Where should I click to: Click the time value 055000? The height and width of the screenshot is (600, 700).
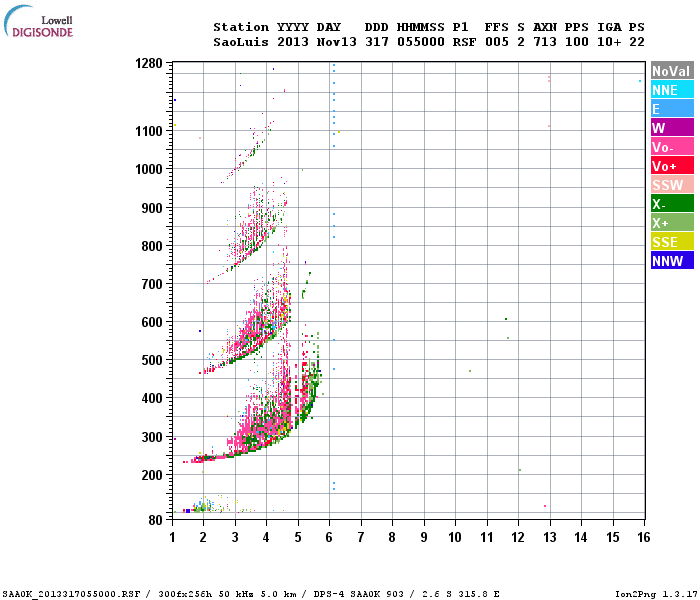[x=421, y=42]
